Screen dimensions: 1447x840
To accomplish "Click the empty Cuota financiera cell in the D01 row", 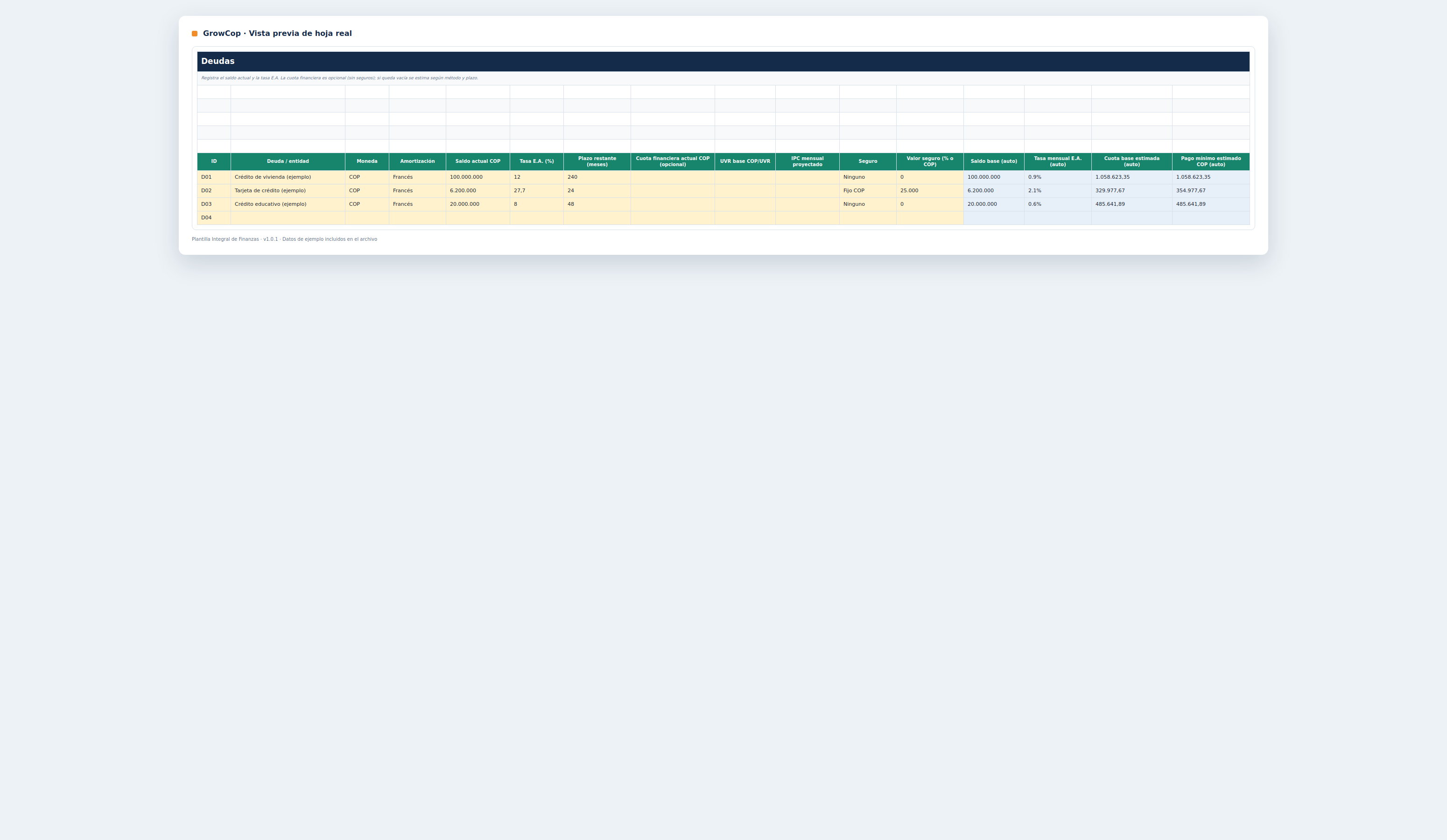I will (x=673, y=177).
